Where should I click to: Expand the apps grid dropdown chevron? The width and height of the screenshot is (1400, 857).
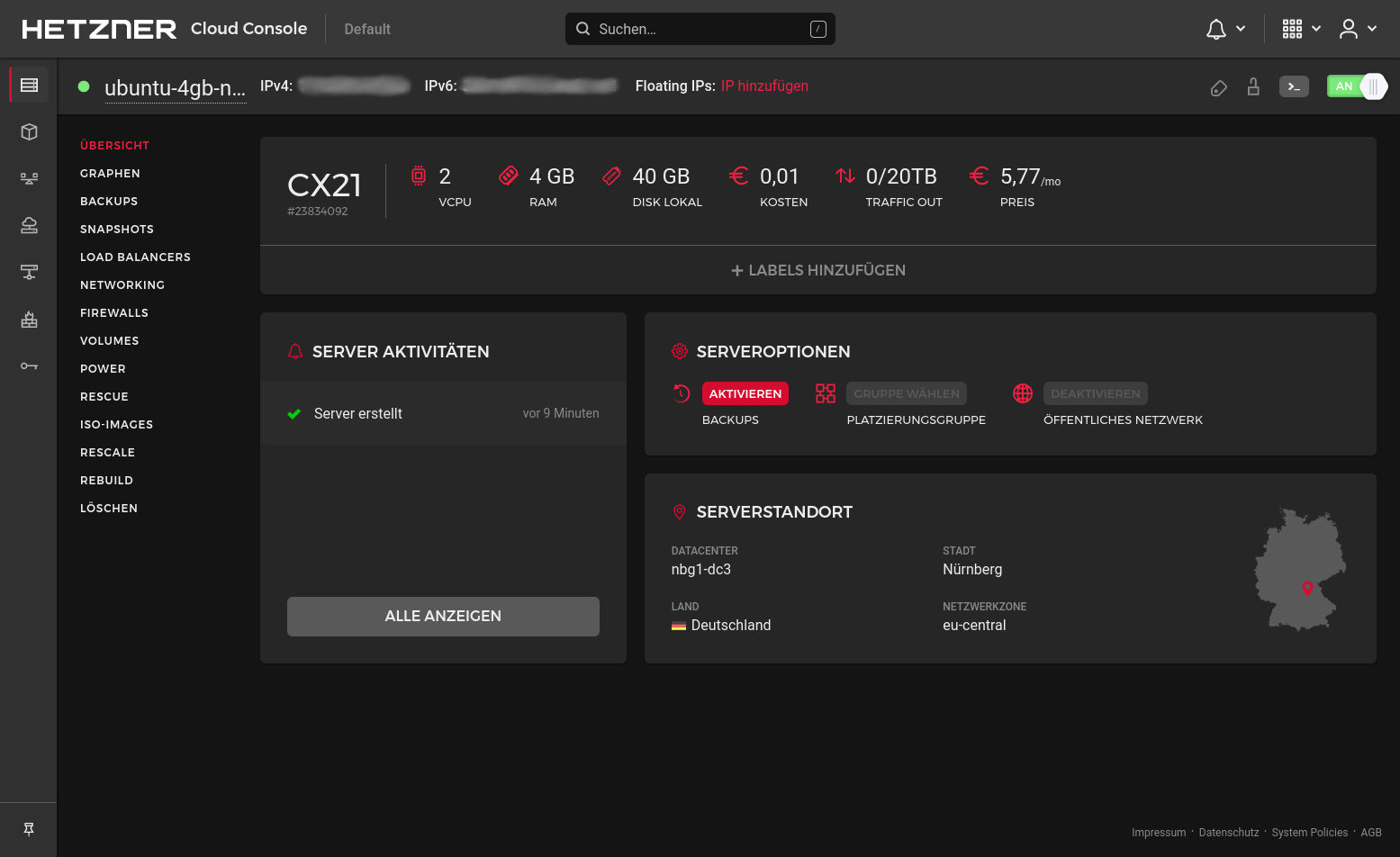click(1316, 29)
